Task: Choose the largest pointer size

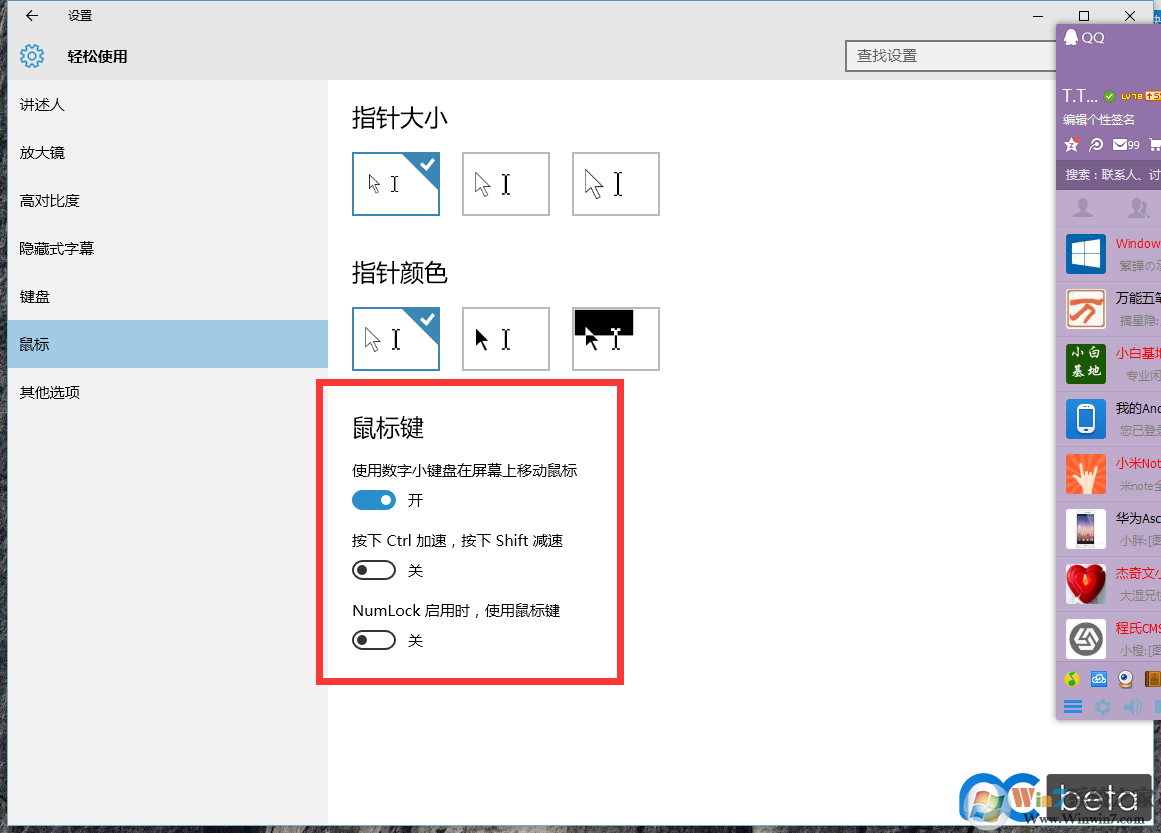Action: (x=615, y=184)
